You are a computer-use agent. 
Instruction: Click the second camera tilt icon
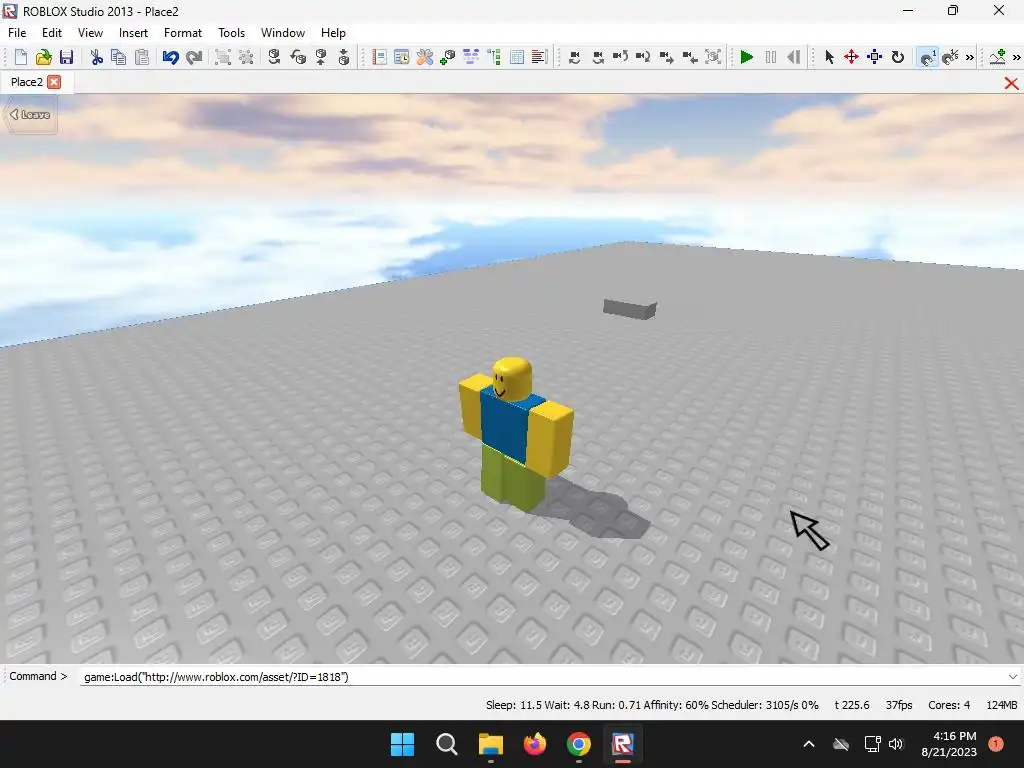[598, 57]
